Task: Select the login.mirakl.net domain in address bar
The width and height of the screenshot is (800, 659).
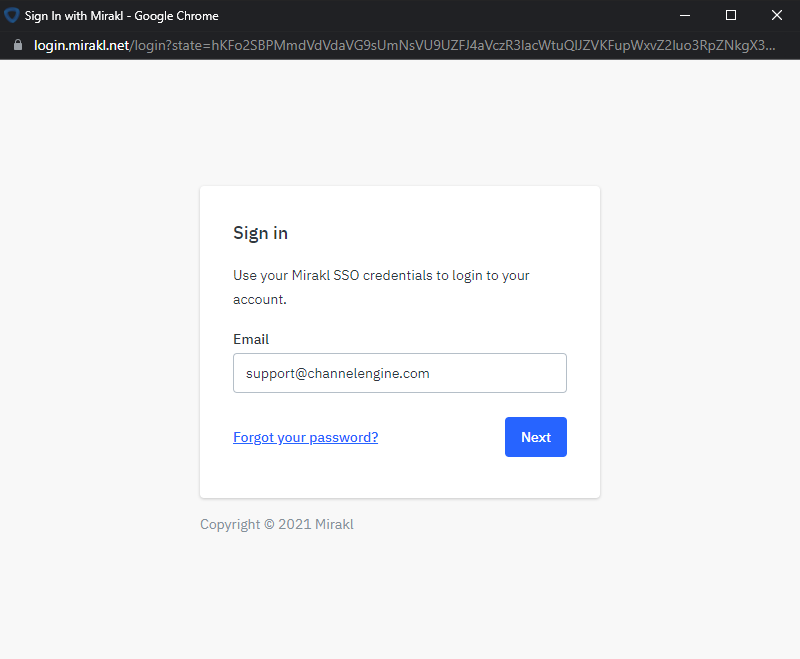Action: click(x=81, y=45)
